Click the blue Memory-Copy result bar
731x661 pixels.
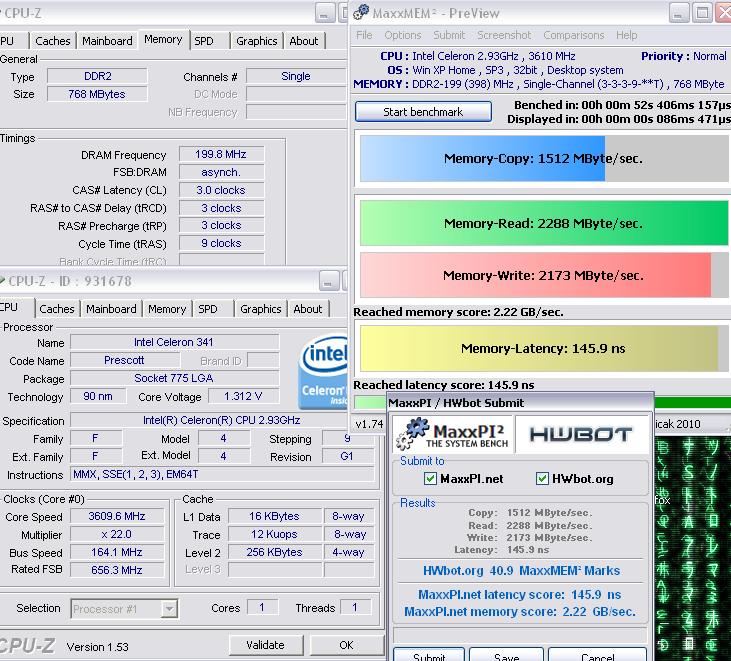click(544, 158)
